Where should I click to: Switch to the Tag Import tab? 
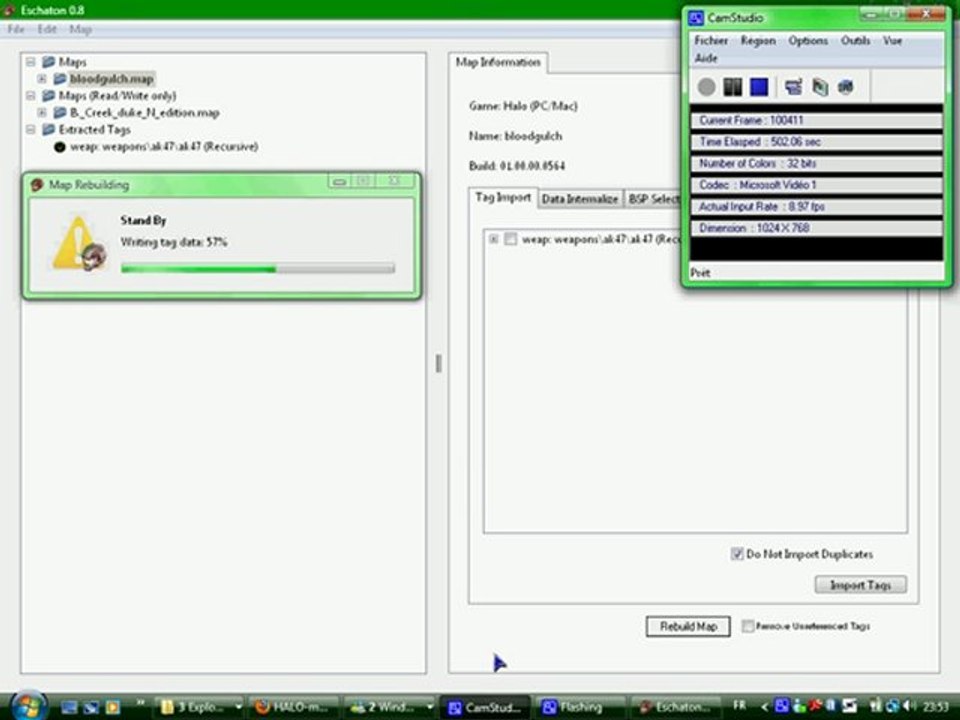[503, 198]
